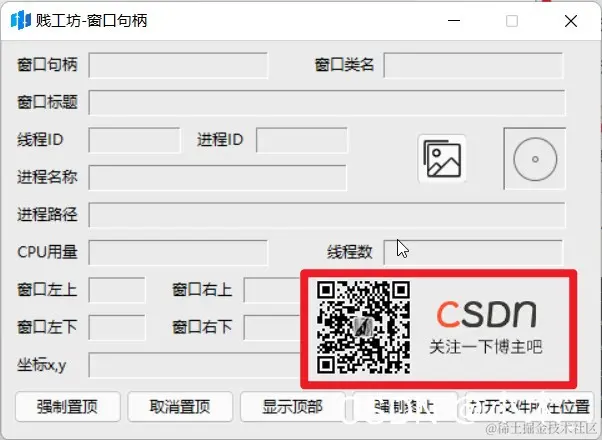Focus the 窗口右上 coordinate field
This screenshot has width=602, height=440.
(272, 290)
